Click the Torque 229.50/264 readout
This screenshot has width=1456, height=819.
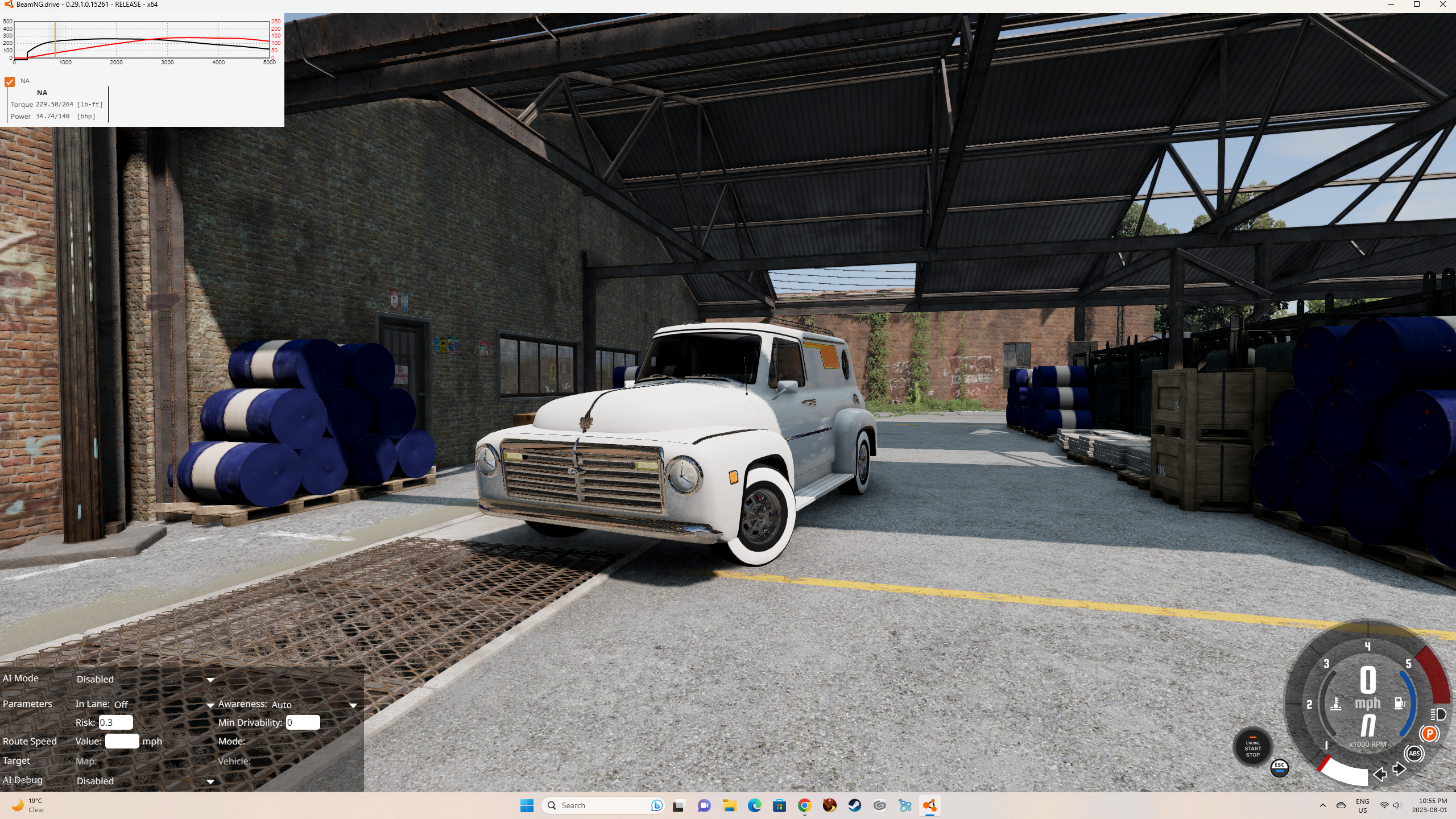coord(57,105)
